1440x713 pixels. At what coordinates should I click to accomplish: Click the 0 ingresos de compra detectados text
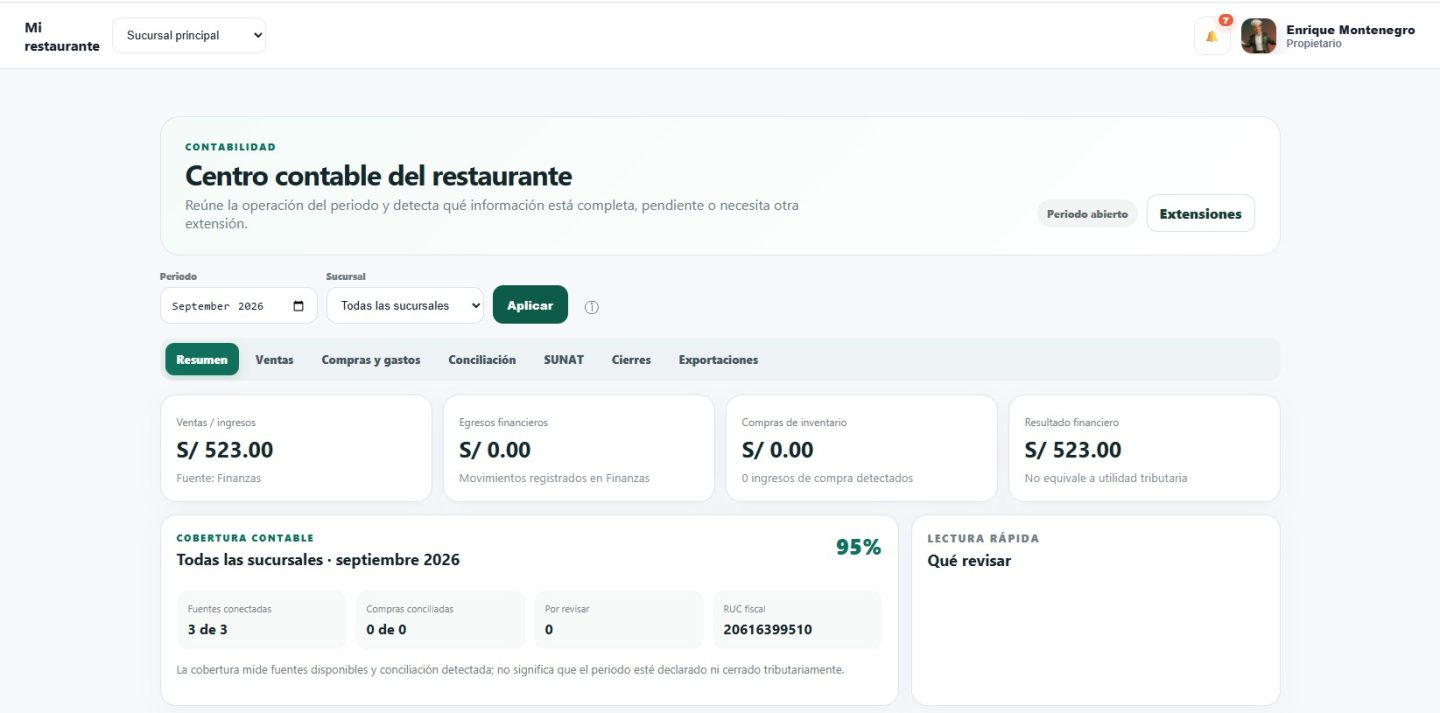point(827,478)
